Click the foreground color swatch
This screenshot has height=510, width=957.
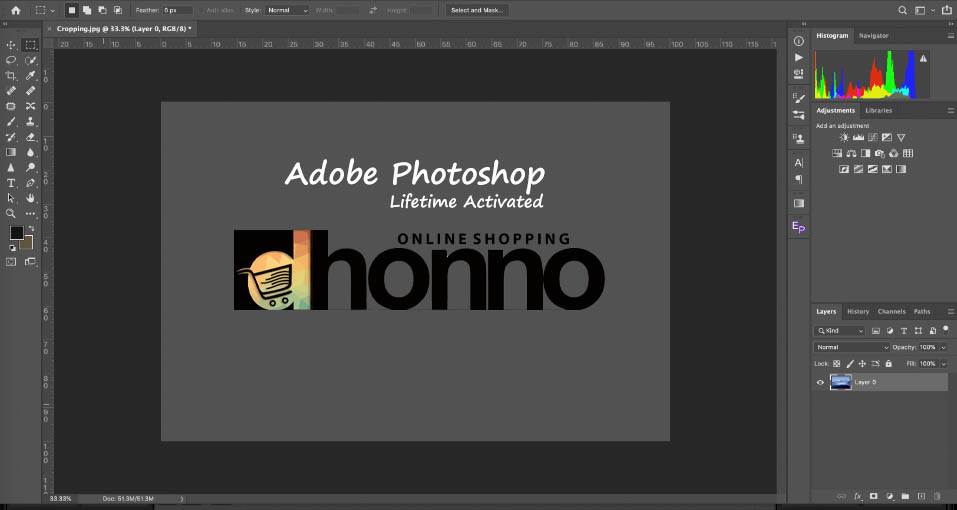point(16,233)
